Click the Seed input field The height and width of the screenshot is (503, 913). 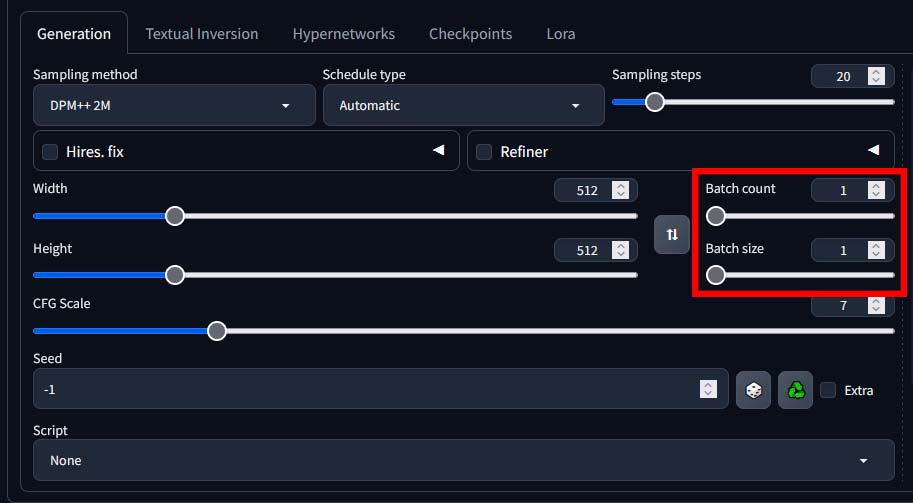pos(381,389)
